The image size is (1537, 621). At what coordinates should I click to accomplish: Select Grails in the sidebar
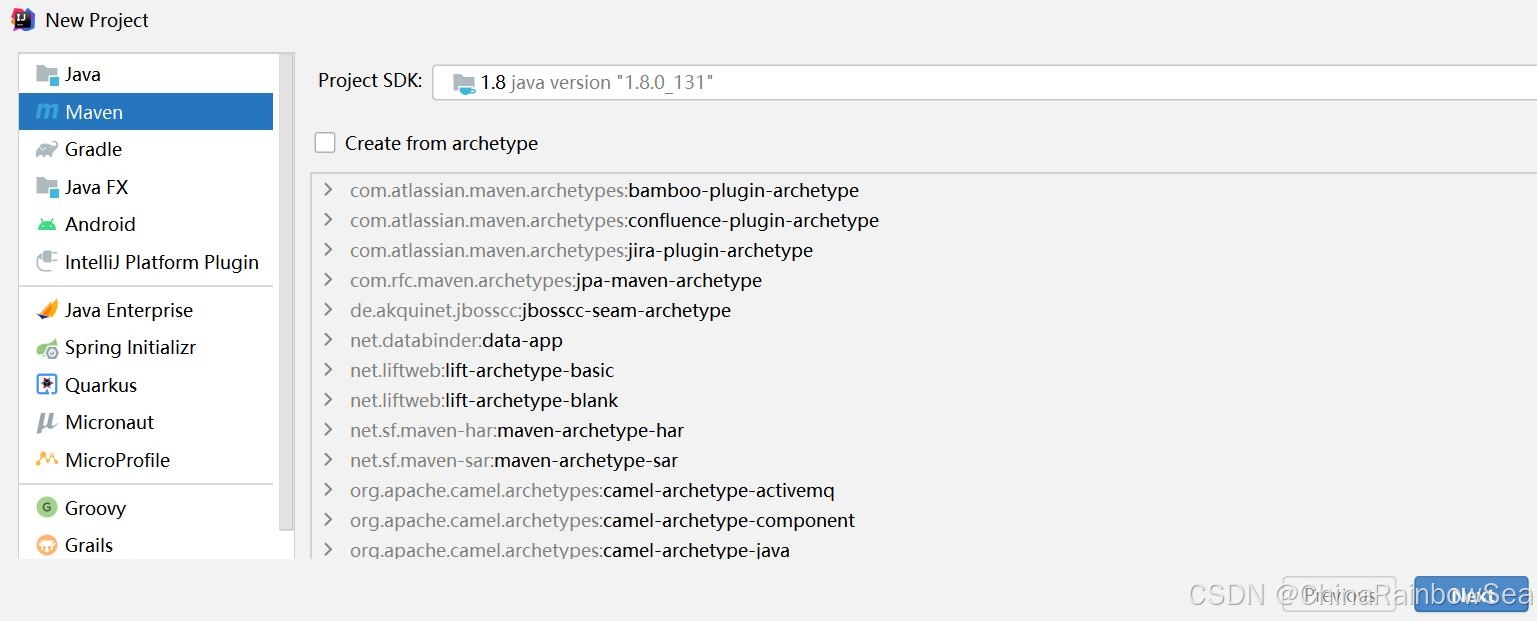(x=90, y=544)
